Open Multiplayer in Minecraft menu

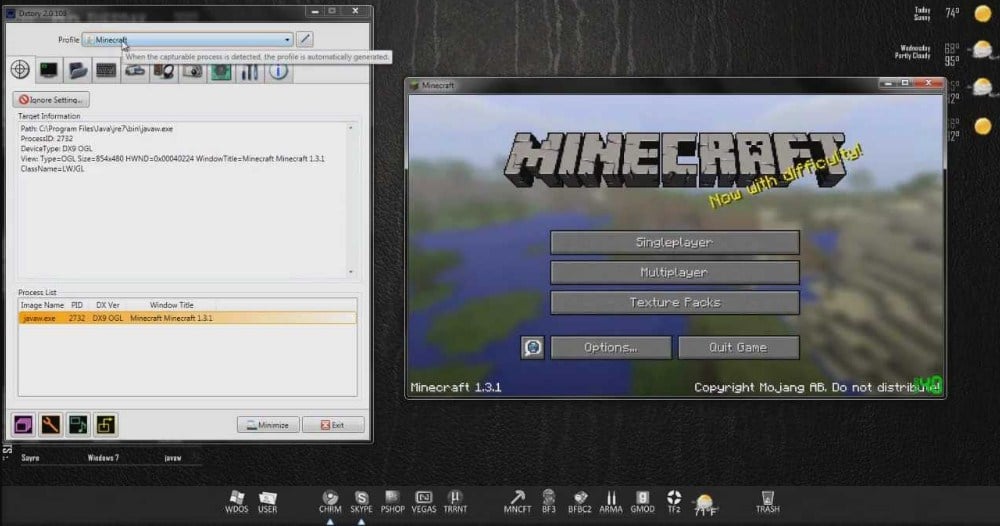coord(675,272)
